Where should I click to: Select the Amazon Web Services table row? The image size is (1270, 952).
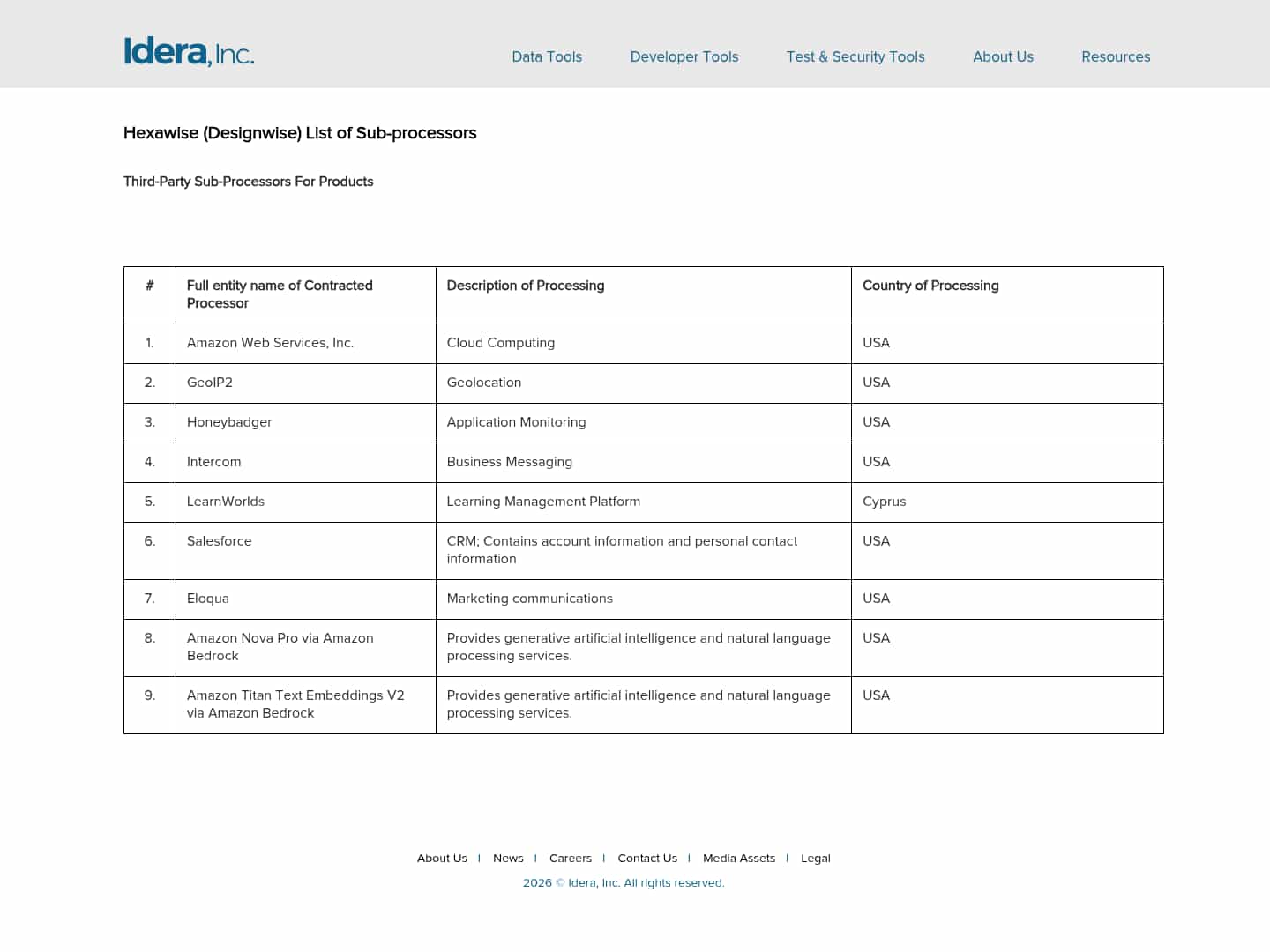pyautogui.click(x=270, y=343)
